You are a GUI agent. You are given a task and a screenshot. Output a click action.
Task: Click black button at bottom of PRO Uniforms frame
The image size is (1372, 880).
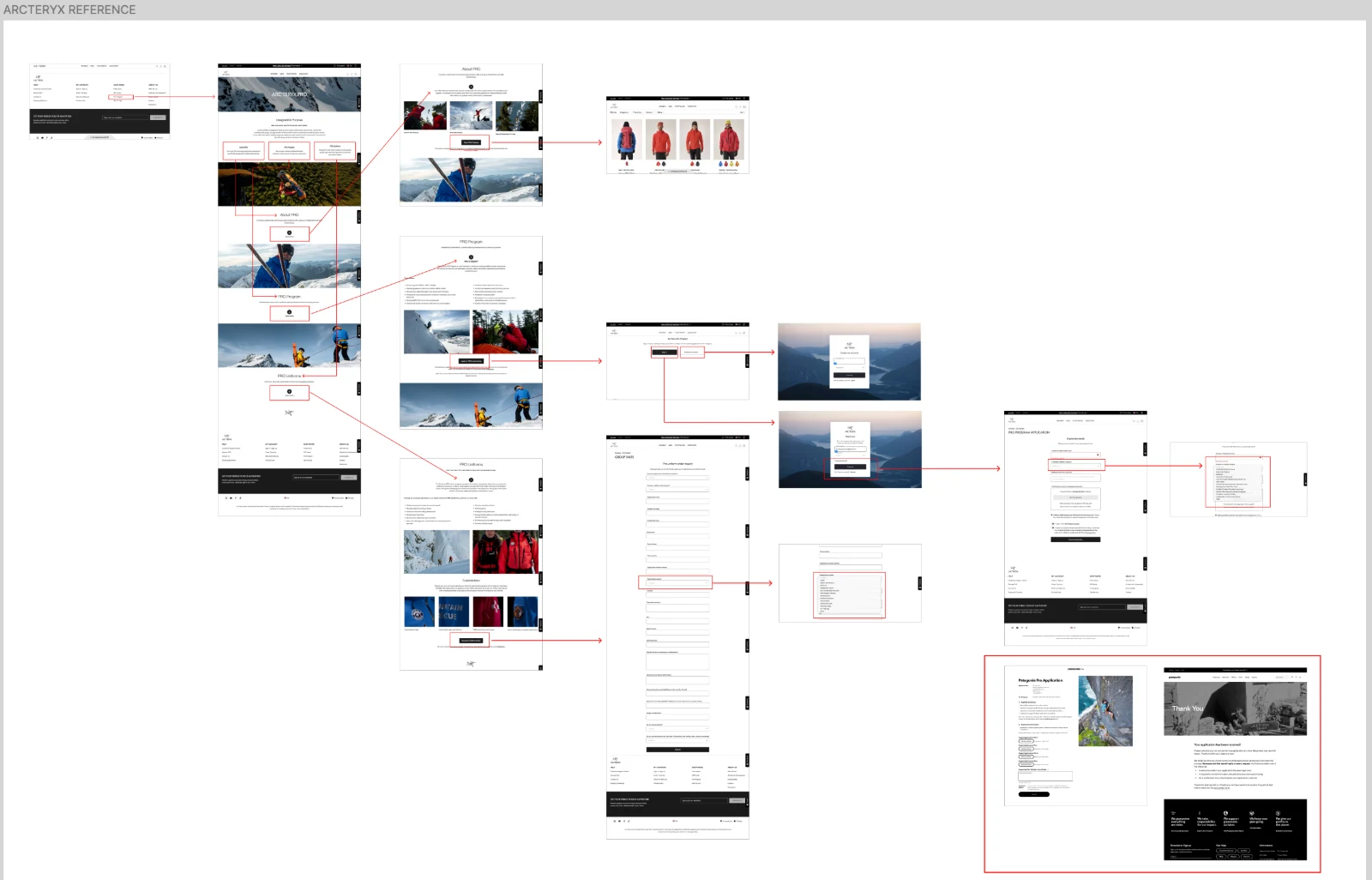pyautogui.click(x=471, y=641)
